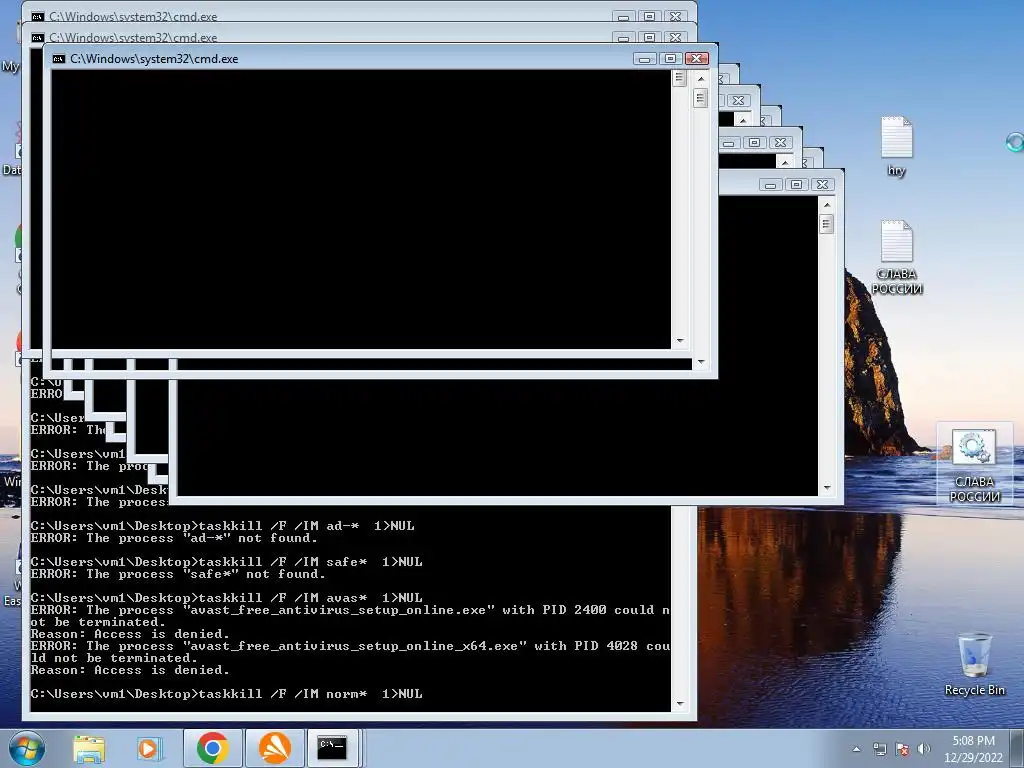1024x768 pixels.
Task: Launch Windows Media Player from taskbar
Action: pyautogui.click(x=149, y=748)
